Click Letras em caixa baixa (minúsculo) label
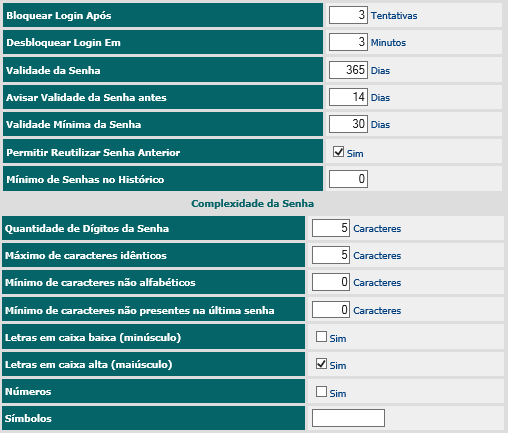The width and height of the screenshot is (508, 433). [93, 337]
